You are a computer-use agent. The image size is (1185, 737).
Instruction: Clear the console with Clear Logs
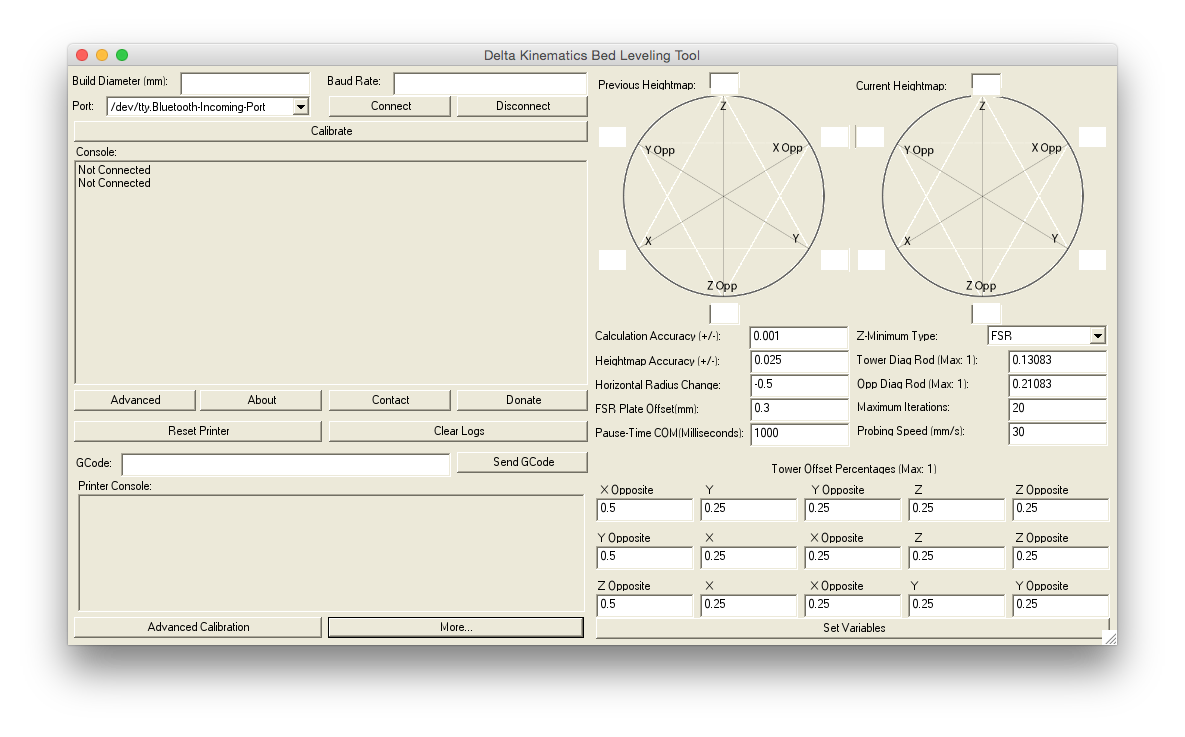(458, 431)
